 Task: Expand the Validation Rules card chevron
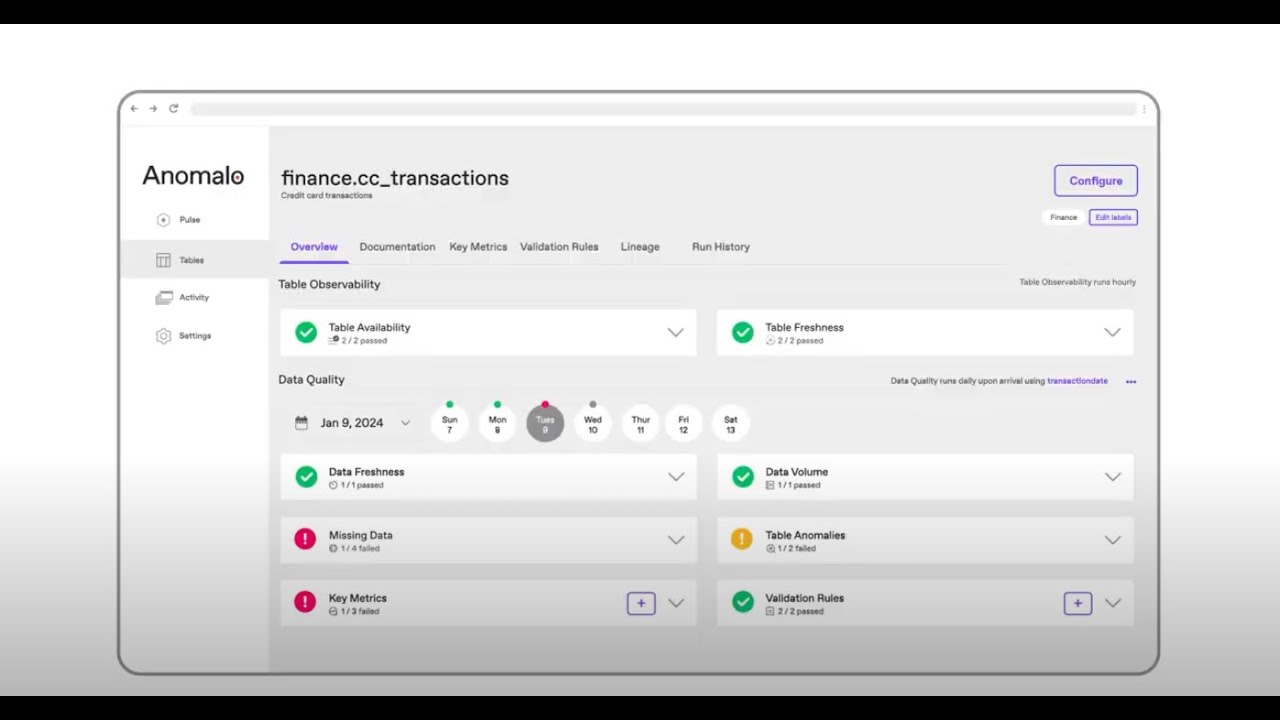[1112, 603]
